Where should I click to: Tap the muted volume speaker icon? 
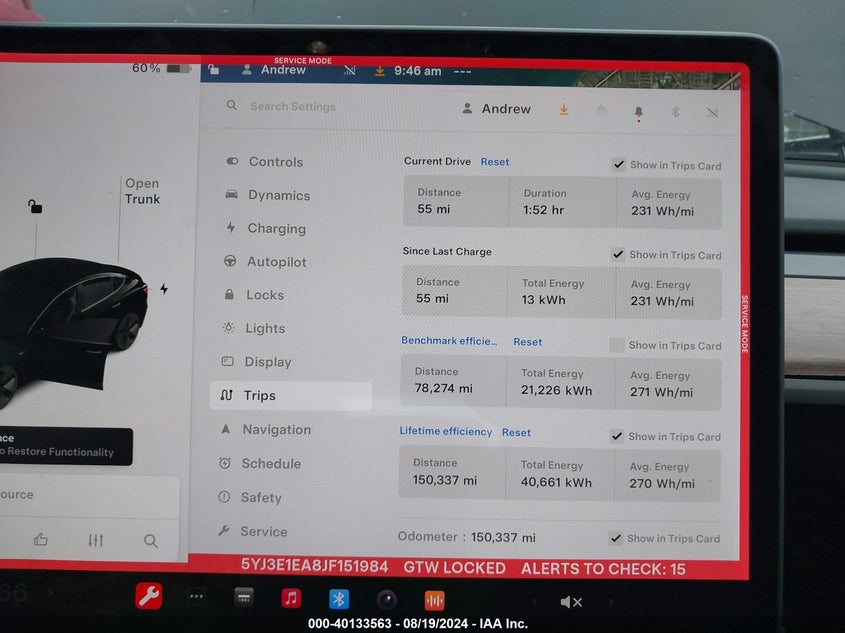coord(571,602)
